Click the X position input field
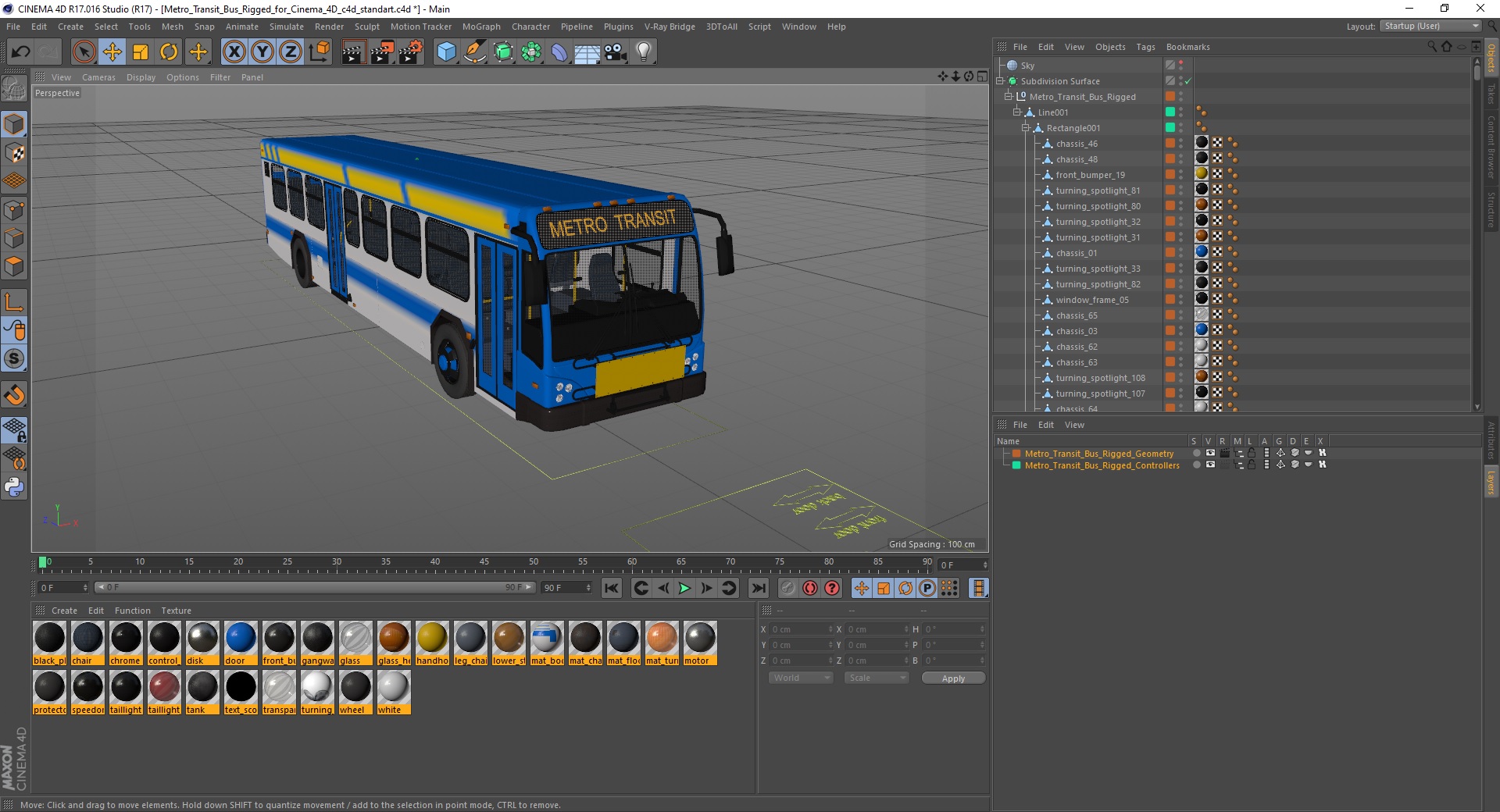Image resolution: width=1500 pixels, height=812 pixels. tap(802, 629)
